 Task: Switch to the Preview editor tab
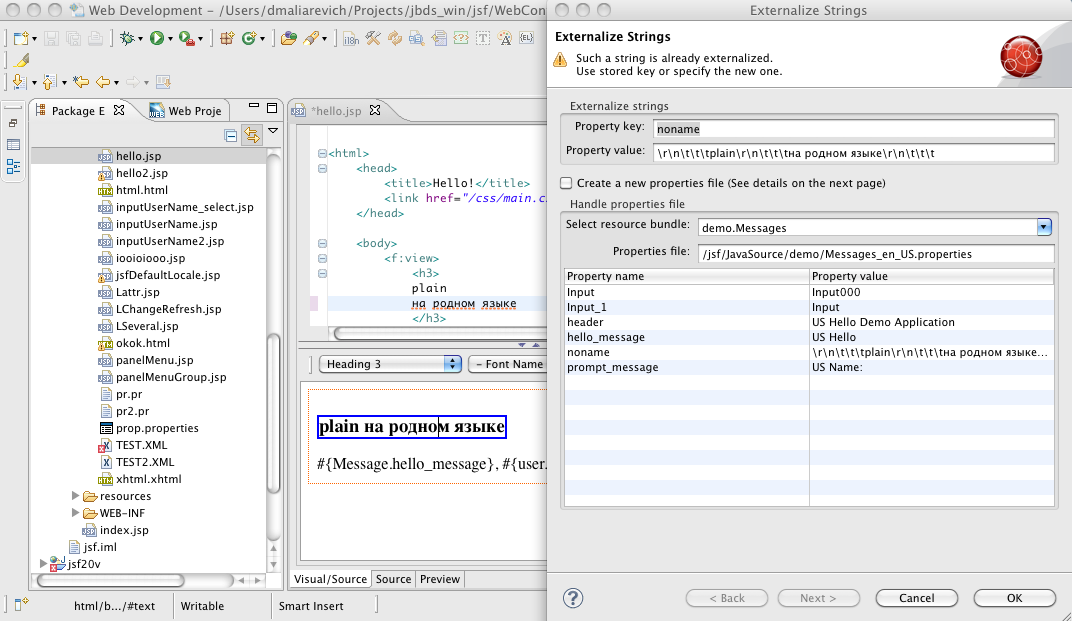pyautogui.click(x=440, y=579)
